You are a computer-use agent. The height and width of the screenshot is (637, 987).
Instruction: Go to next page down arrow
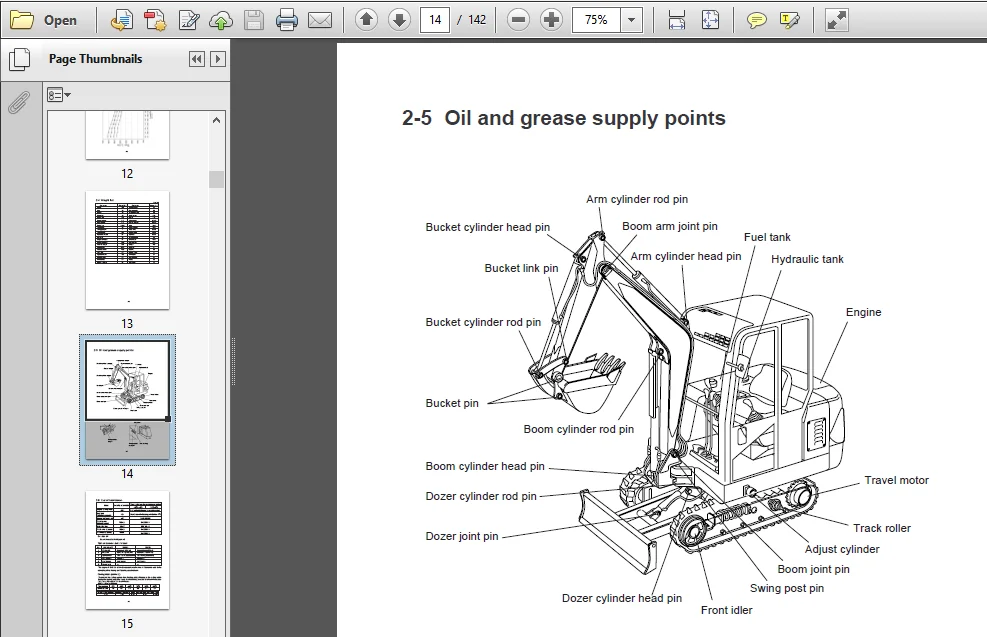point(399,20)
